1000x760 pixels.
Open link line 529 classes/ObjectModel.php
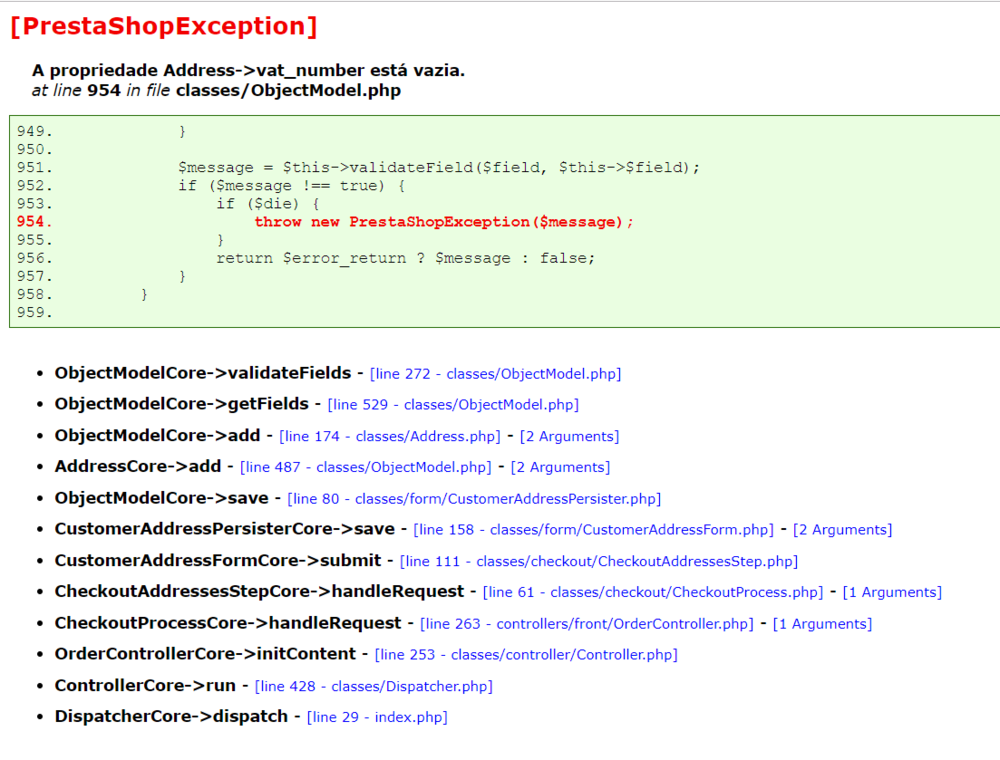(453, 405)
